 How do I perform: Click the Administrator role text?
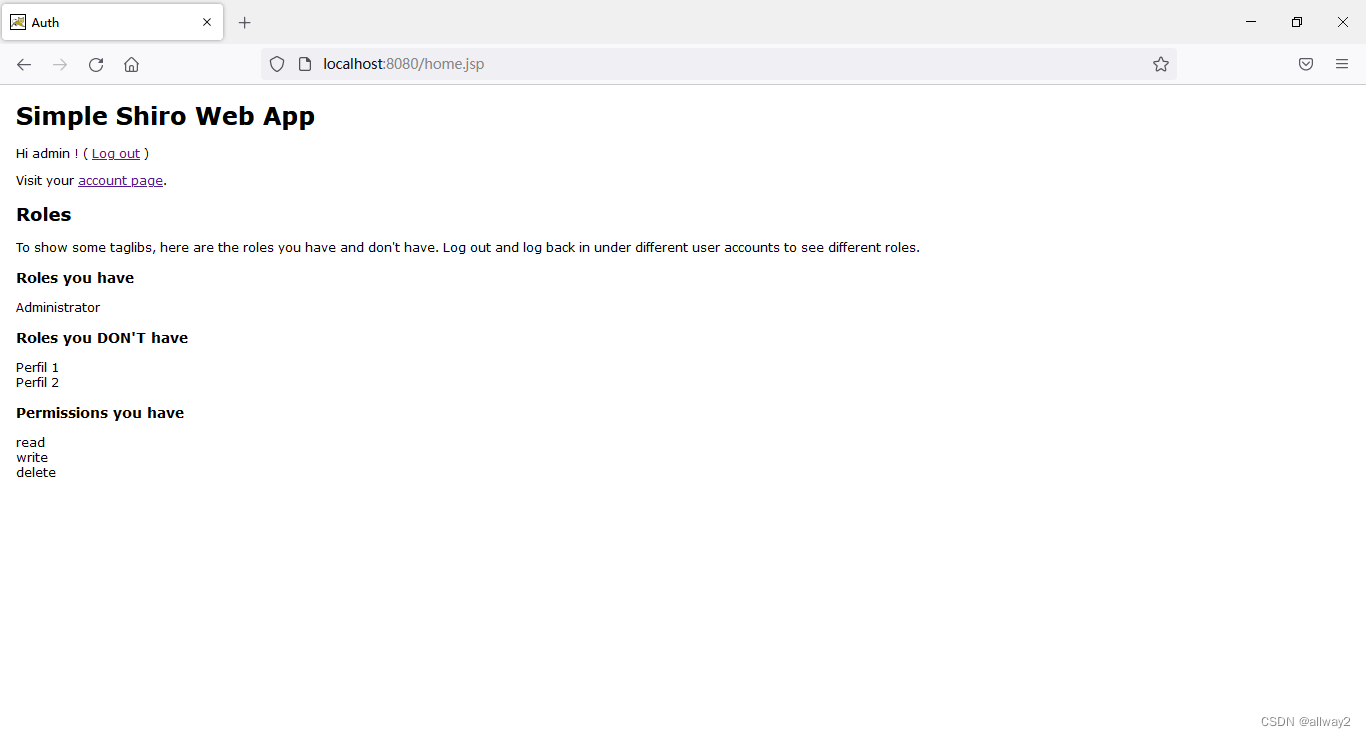point(57,307)
